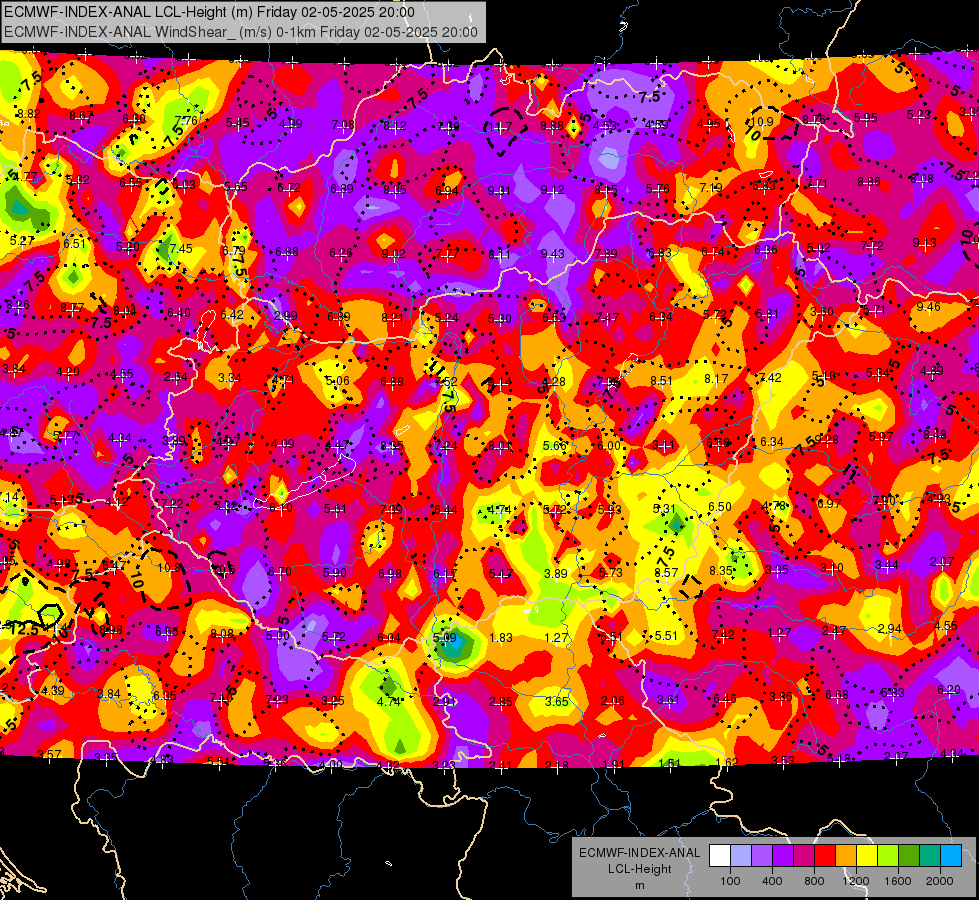Click the bright purple legend swatch
This screenshot has width=979, height=900.
(783, 856)
